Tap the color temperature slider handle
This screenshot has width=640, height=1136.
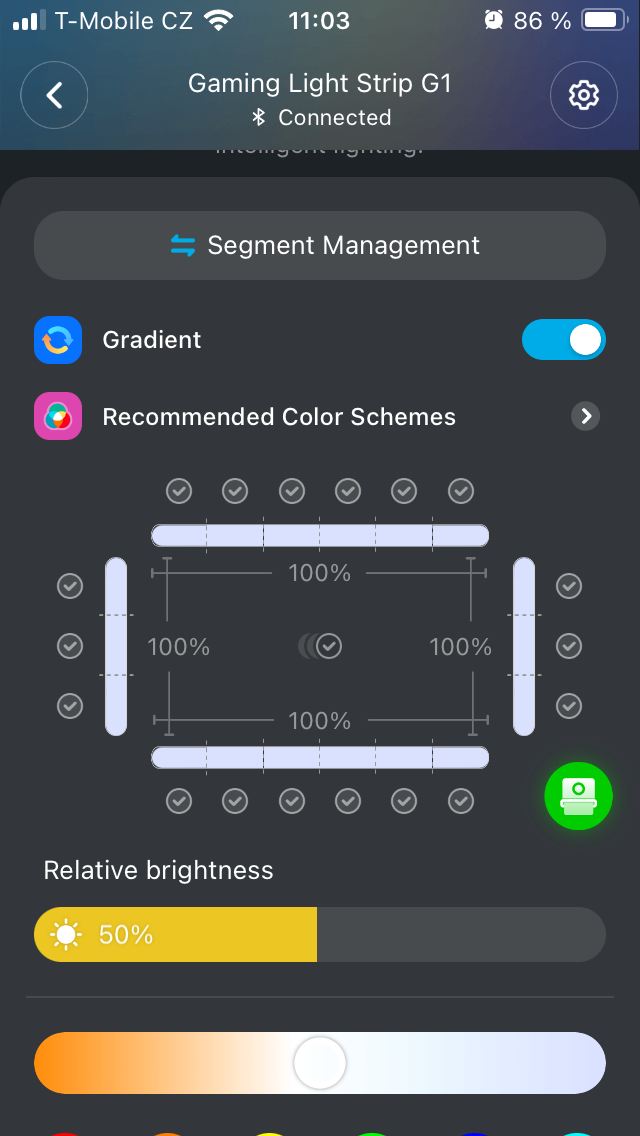coord(320,1063)
